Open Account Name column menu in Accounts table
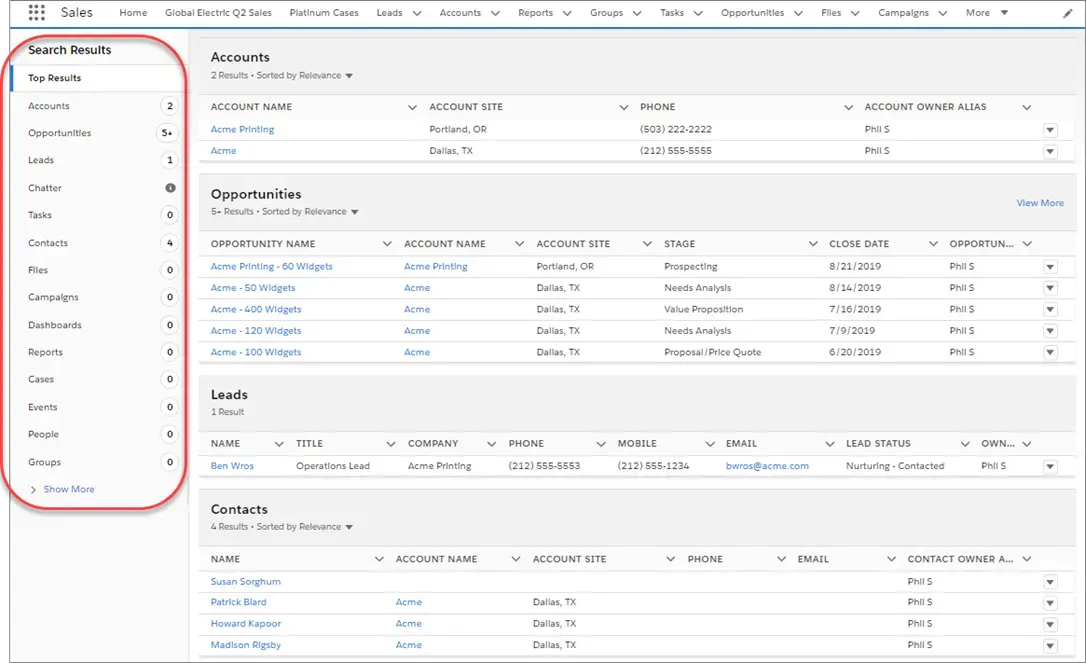1086x663 pixels. [412, 107]
